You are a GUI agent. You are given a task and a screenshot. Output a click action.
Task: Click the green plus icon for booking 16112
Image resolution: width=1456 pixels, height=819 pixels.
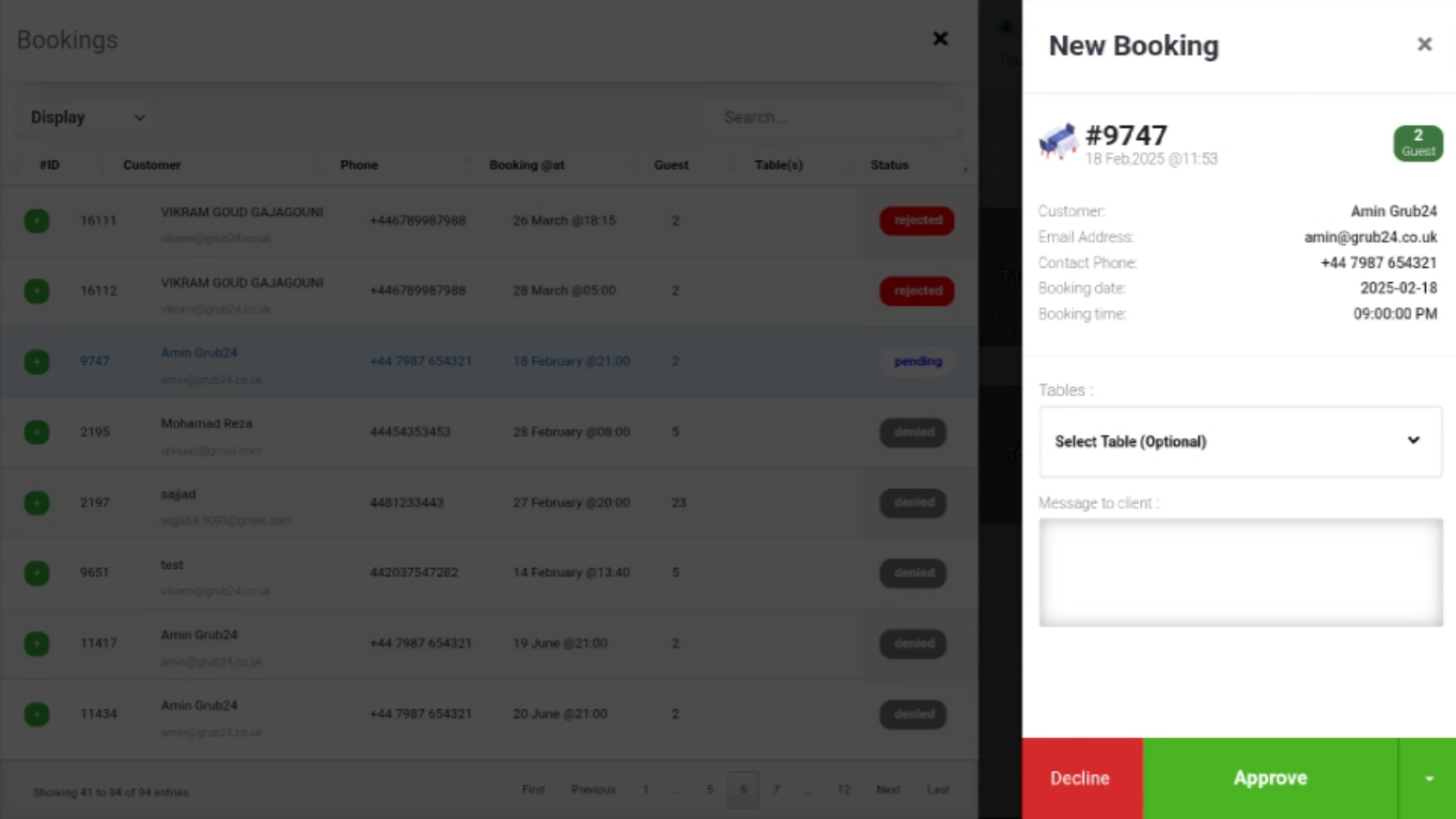pyautogui.click(x=37, y=291)
